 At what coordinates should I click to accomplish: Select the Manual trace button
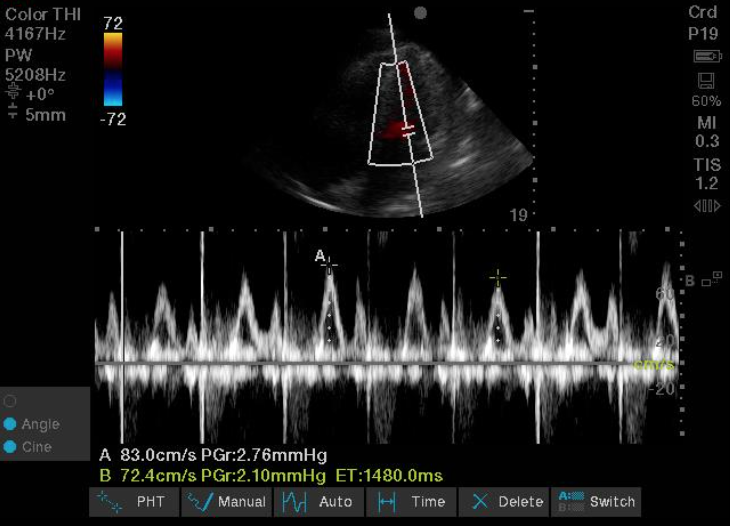point(226,502)
